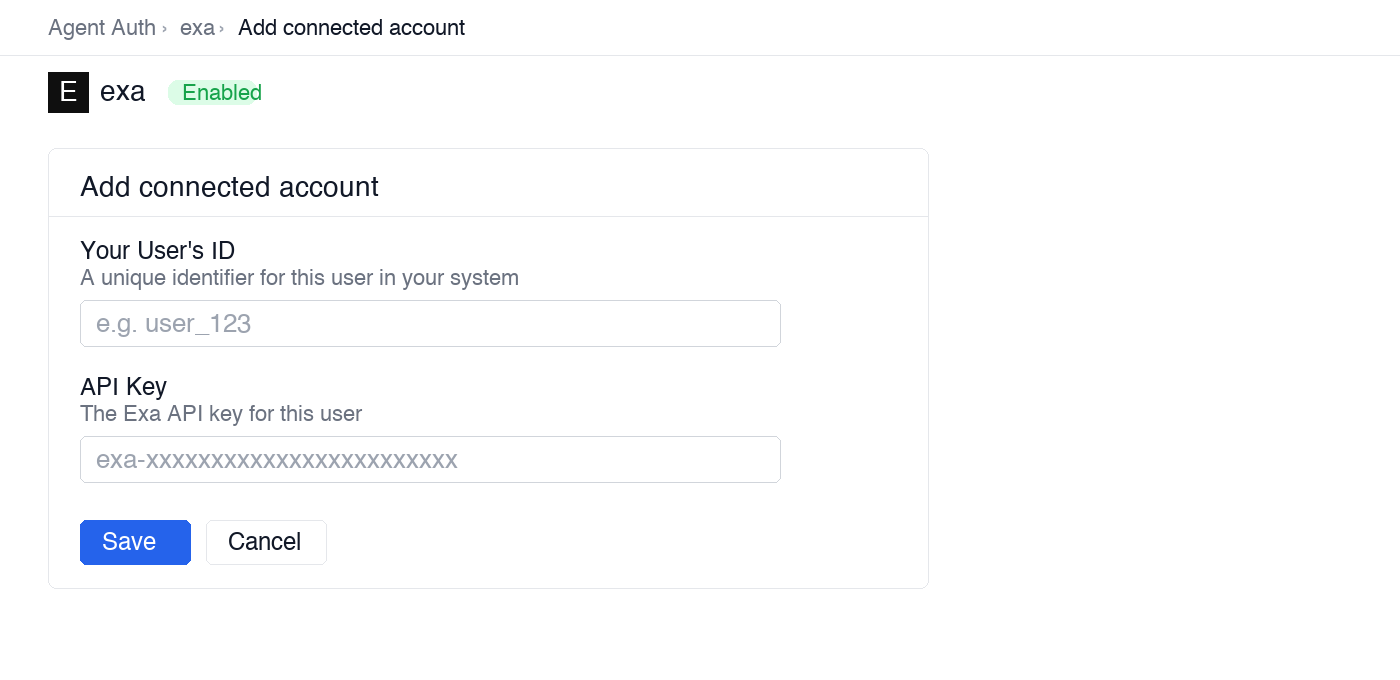Click the exa heading next to the logo
The width and height of the screenshot is (1400, 680).
coord(122,92)
